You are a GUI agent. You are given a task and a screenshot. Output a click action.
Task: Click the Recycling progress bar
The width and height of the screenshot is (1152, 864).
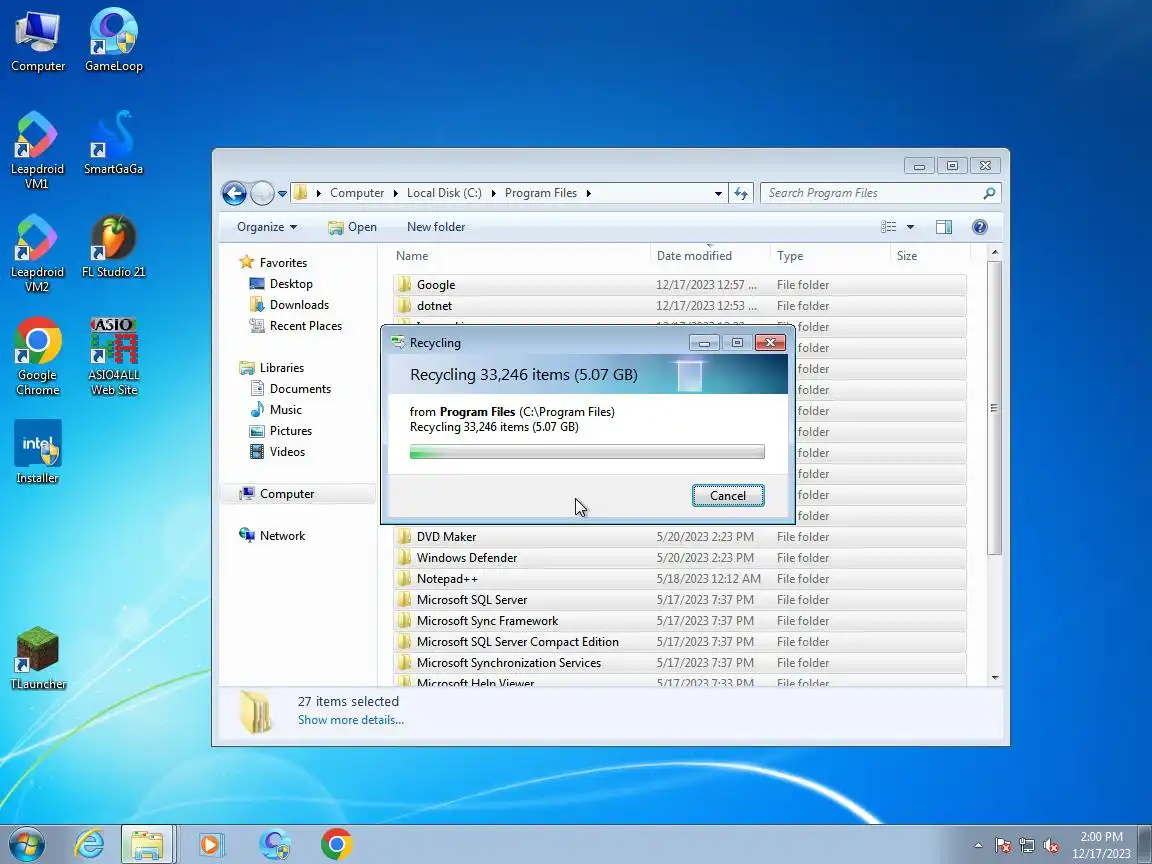tap(587, 452)
